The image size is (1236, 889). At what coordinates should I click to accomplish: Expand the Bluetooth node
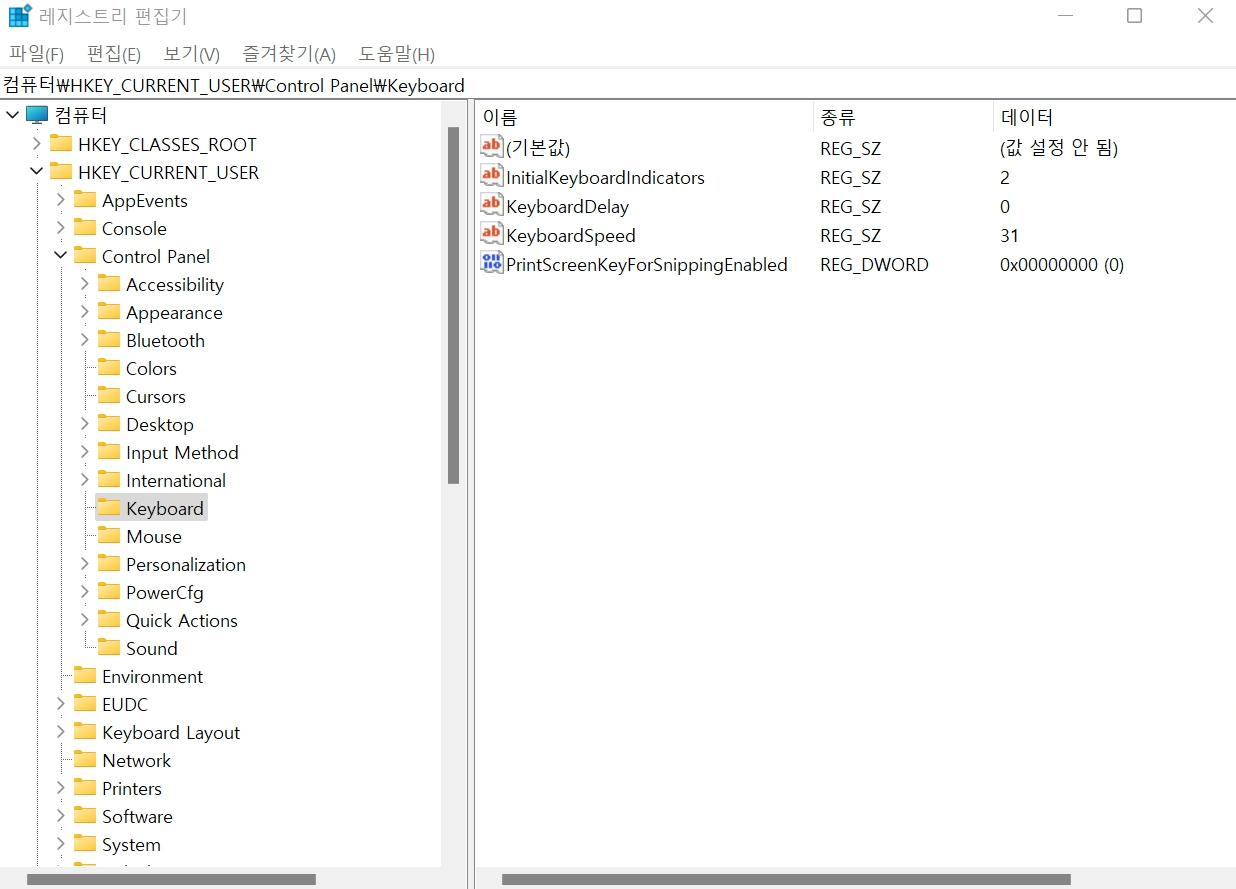(85, 340)
